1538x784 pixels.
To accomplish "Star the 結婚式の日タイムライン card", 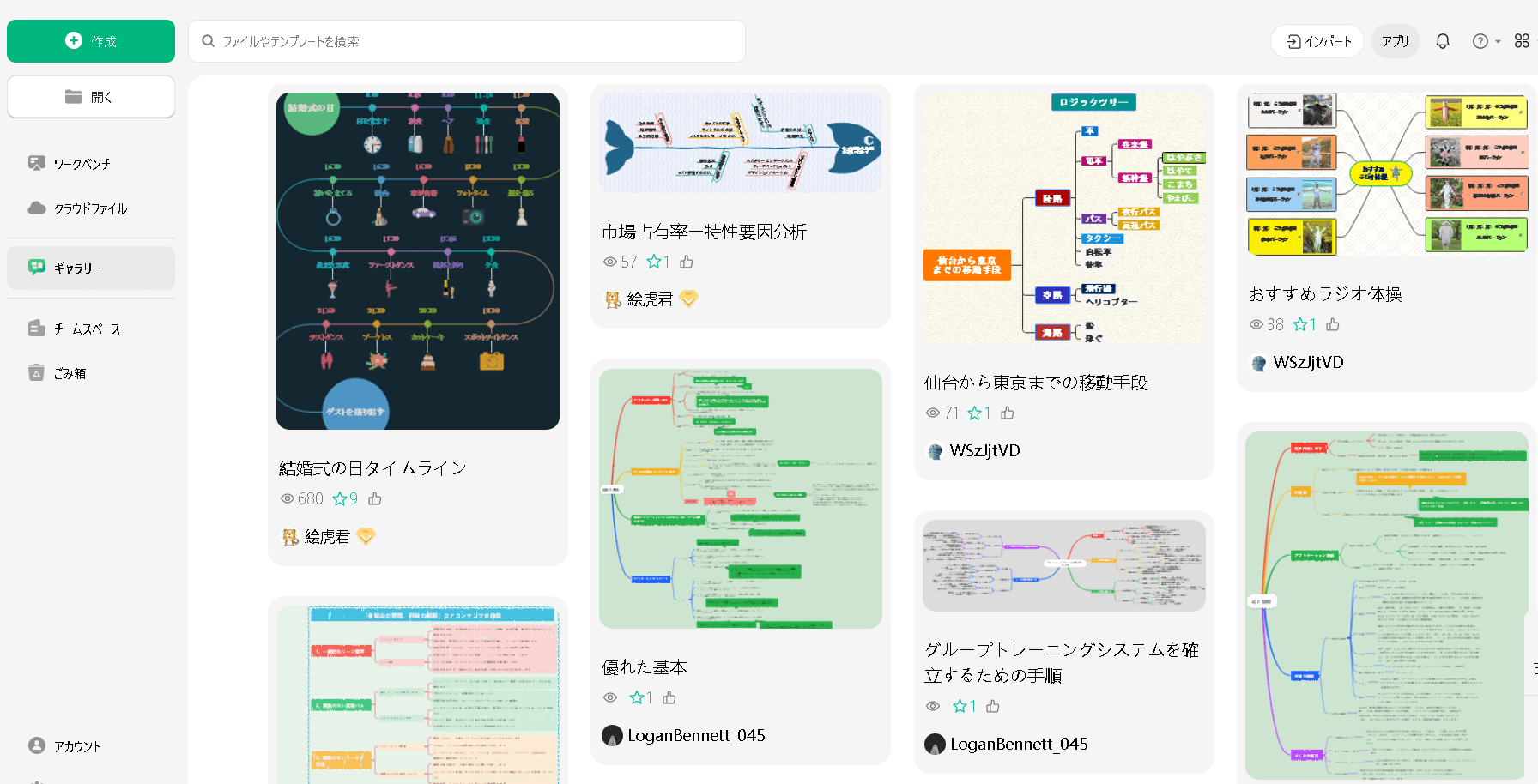I will click(340, 498).
